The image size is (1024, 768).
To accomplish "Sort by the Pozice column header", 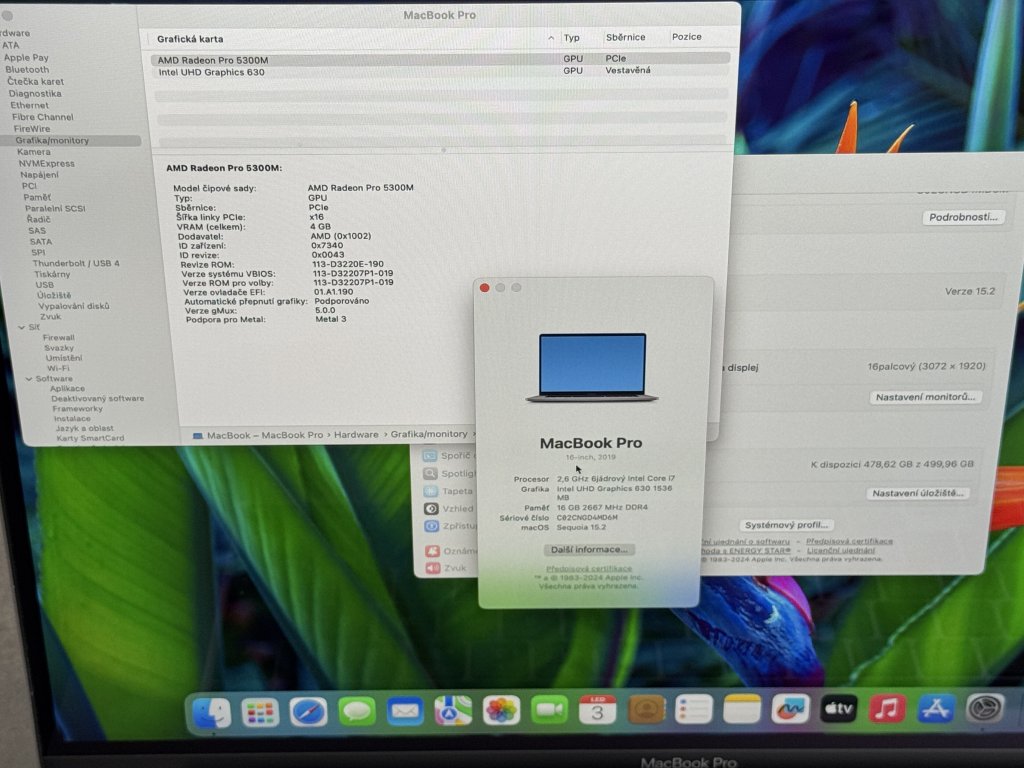I will click(x=686, y=37).
